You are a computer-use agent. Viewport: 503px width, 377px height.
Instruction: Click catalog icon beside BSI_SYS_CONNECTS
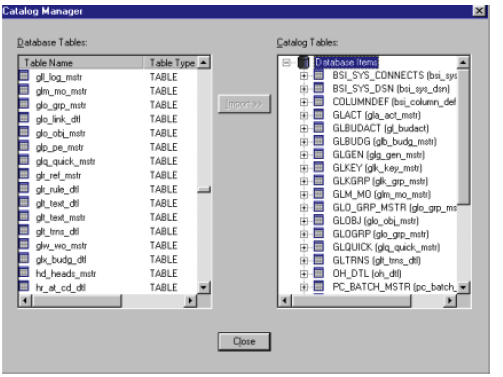[319, 75]
